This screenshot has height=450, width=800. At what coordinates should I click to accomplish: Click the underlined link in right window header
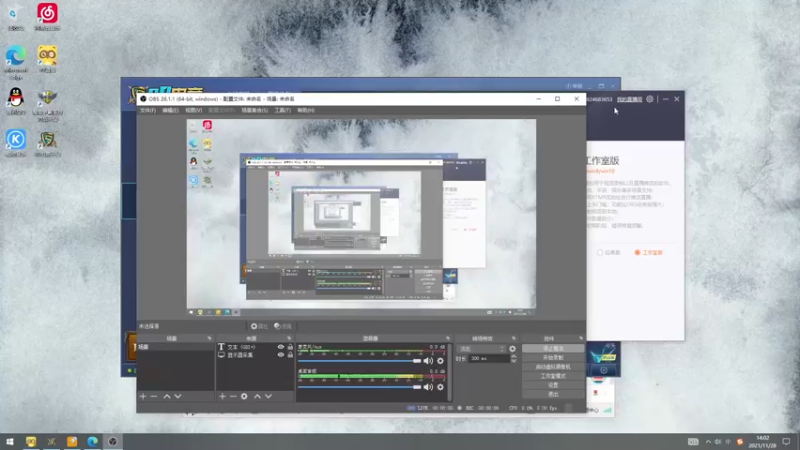(630, 99)
